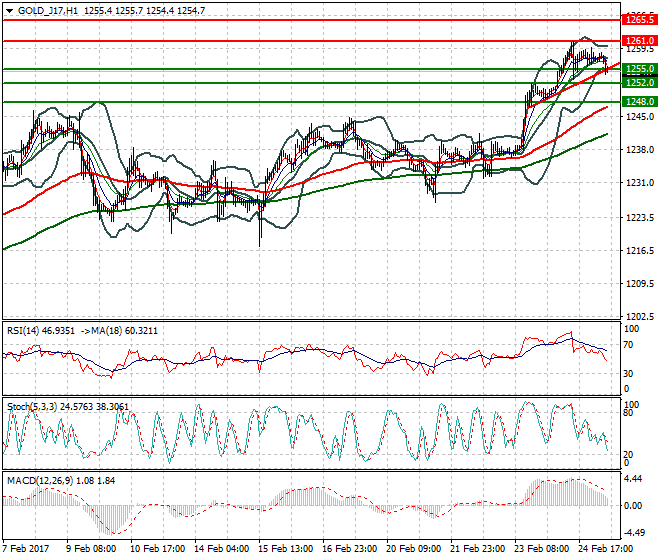660x560 pixels.
Task: Select the 1223.5 price axis value
Action: point(640,218)
